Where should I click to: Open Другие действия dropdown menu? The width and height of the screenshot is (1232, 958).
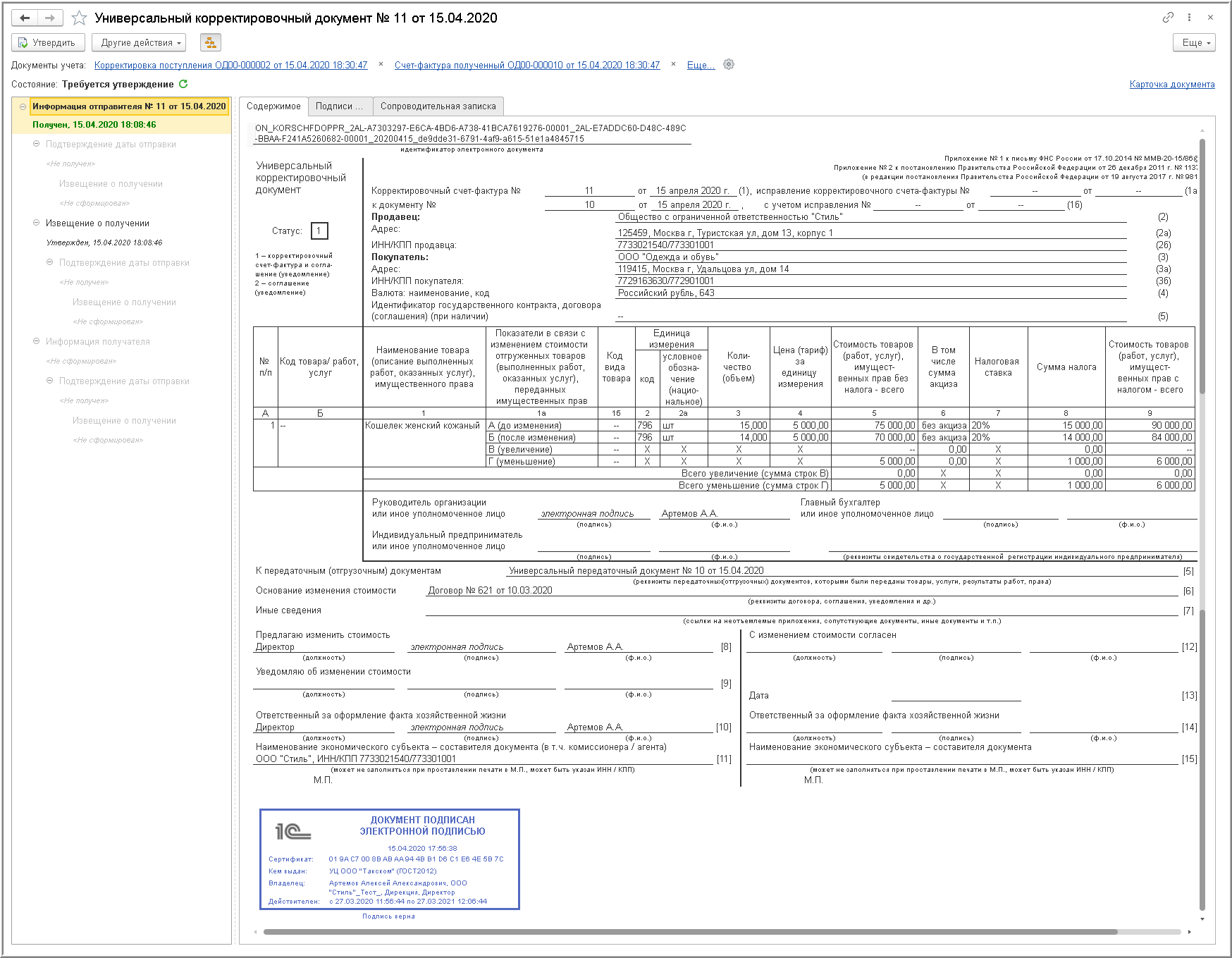(139, 43)
